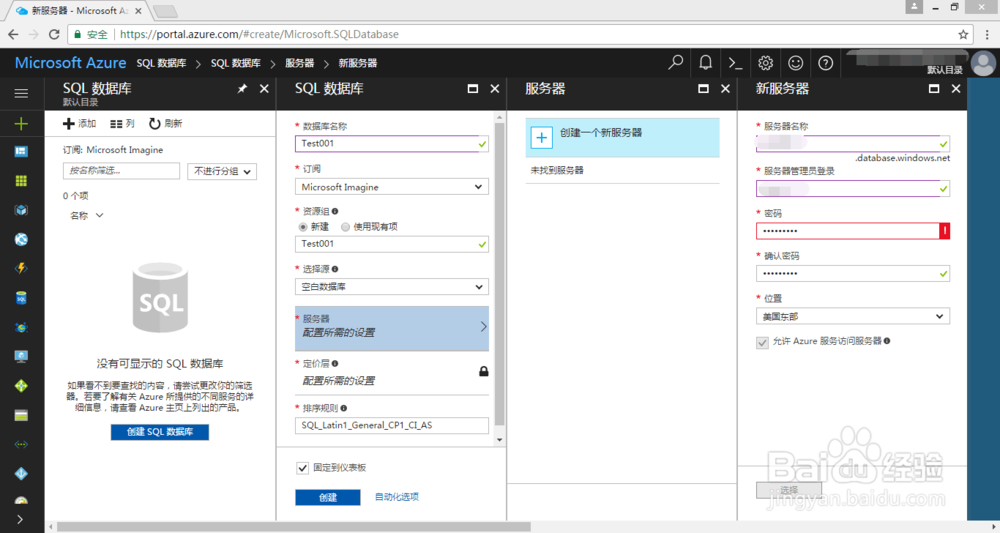The width and height of the screenshot is (1000, 533).
Task: Click the 确认密码 input field
Action: (853, 274)
